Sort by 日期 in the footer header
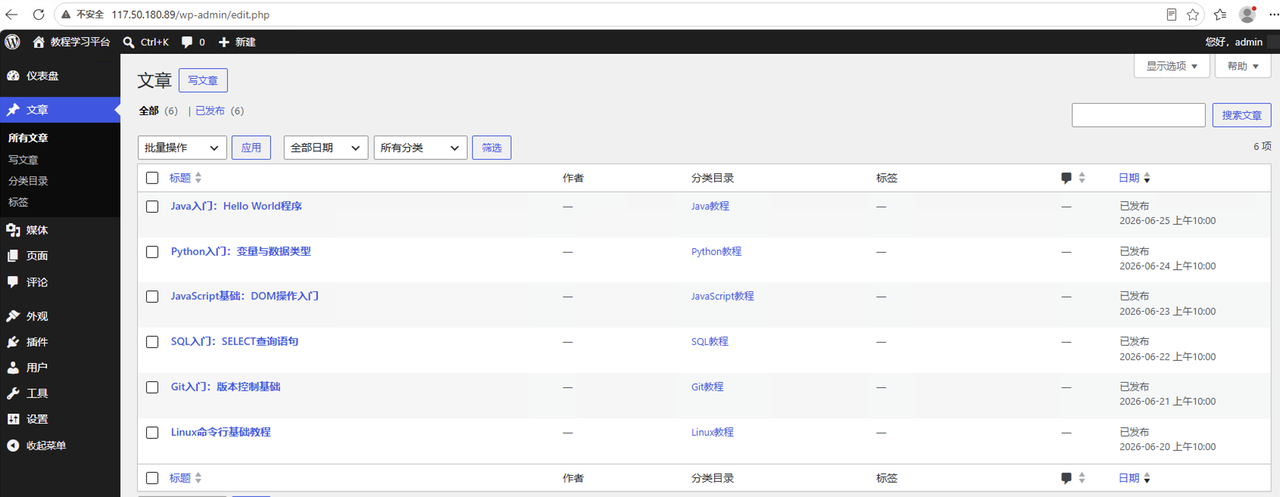Viewport: 1280px width, 497px height. point(1134,478)
